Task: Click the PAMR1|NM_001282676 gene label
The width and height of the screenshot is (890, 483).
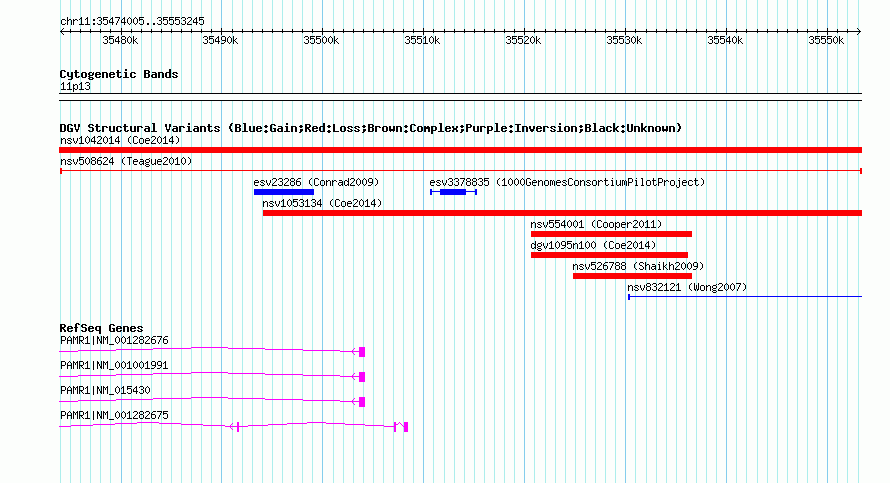Action: point(114,341)
